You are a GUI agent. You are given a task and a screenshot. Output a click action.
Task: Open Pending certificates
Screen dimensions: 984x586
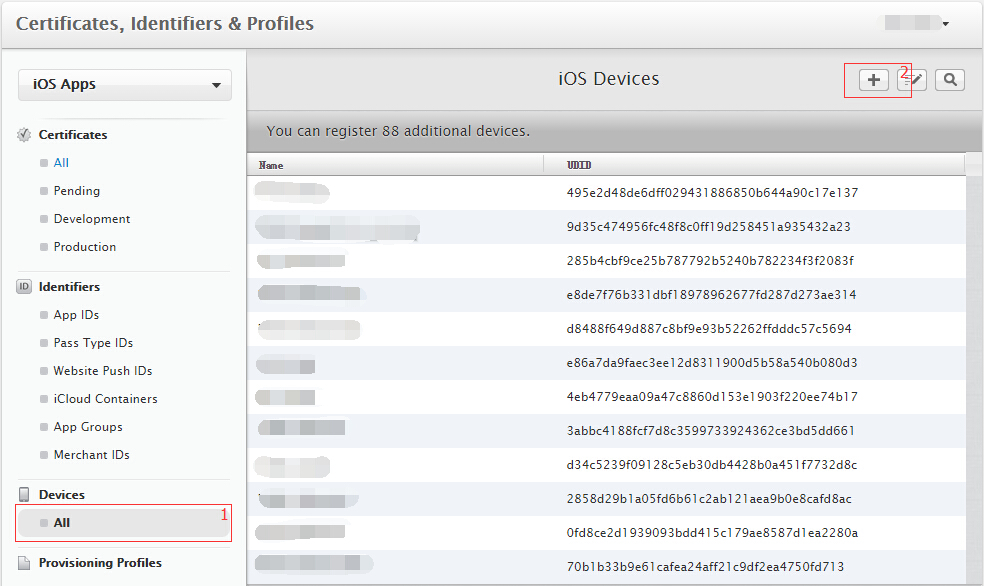[x=77, y=191]
